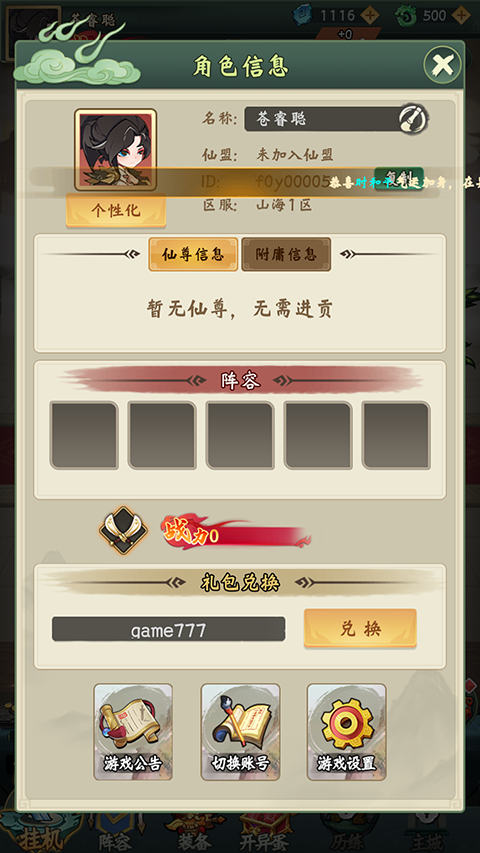
Task: Select the fifth empty 阵容 slot
Action: (x=396, y=435)
